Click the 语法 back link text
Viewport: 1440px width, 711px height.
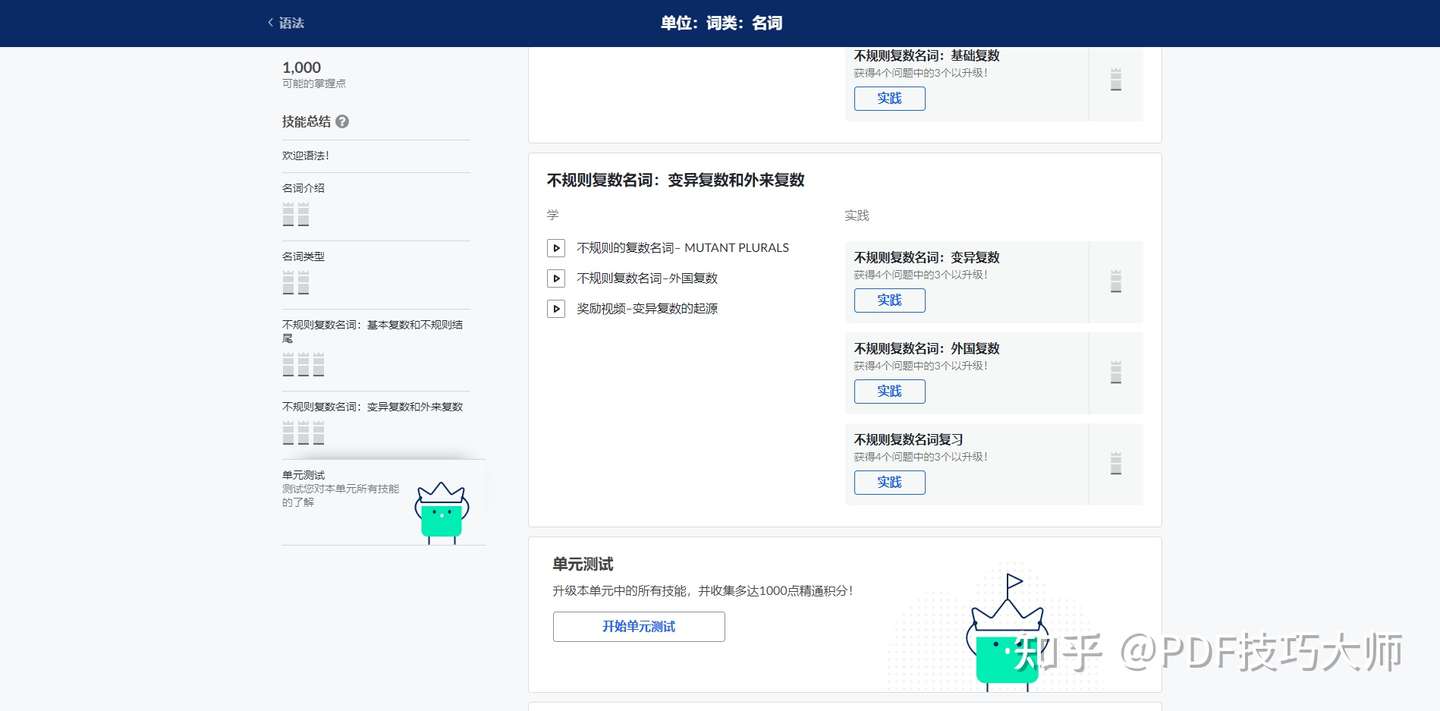click(291, 23)
